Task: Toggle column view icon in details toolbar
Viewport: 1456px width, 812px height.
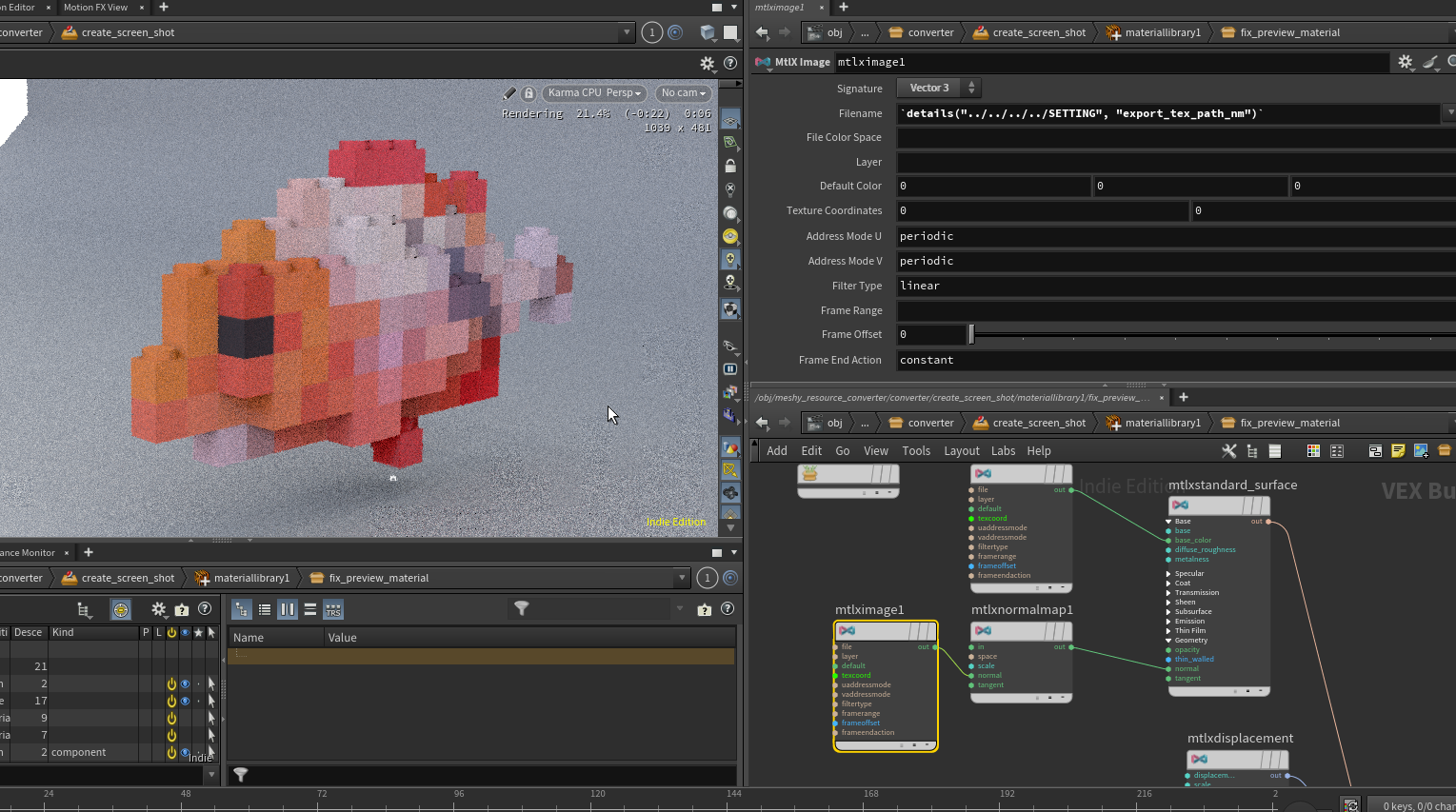Action: (x=288, y=610)
